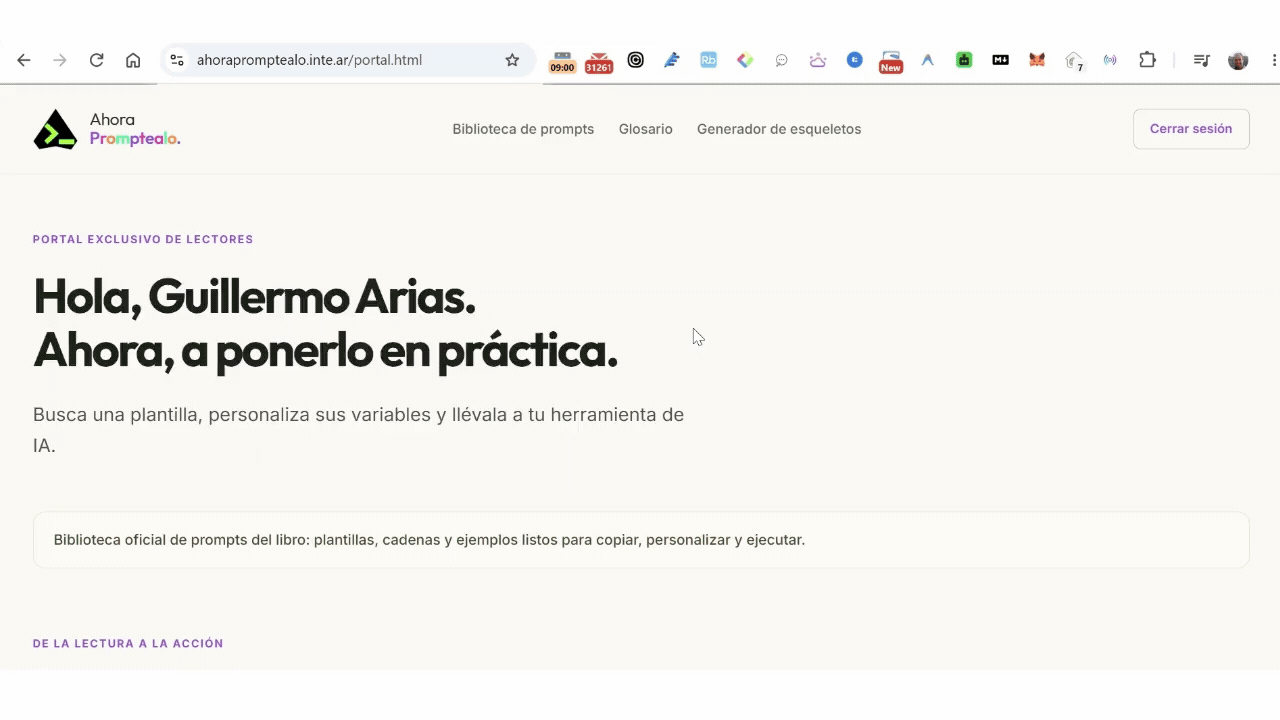Screen dimensions: 1280x720
Task: Open the blue circle extension icon
Action: click(854, 60)
